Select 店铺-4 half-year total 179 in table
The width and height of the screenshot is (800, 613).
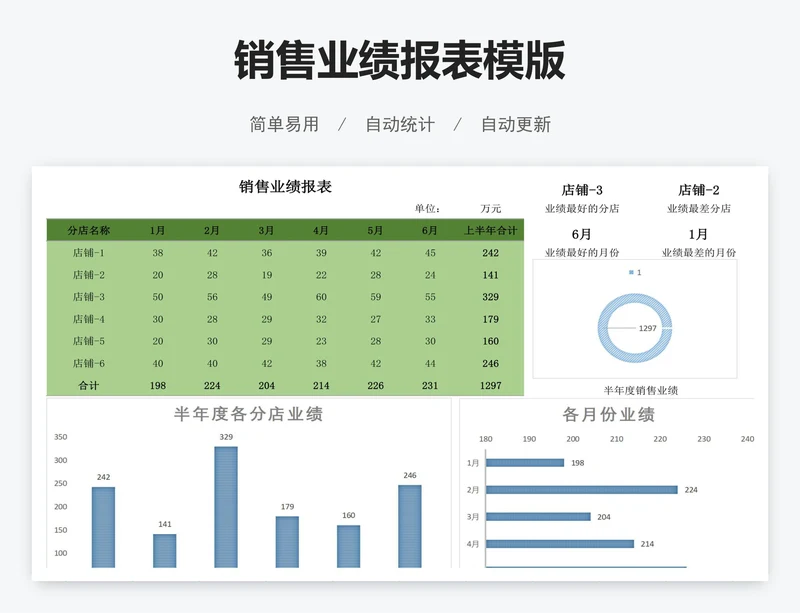pyautogui.click(x=490, y=319)
